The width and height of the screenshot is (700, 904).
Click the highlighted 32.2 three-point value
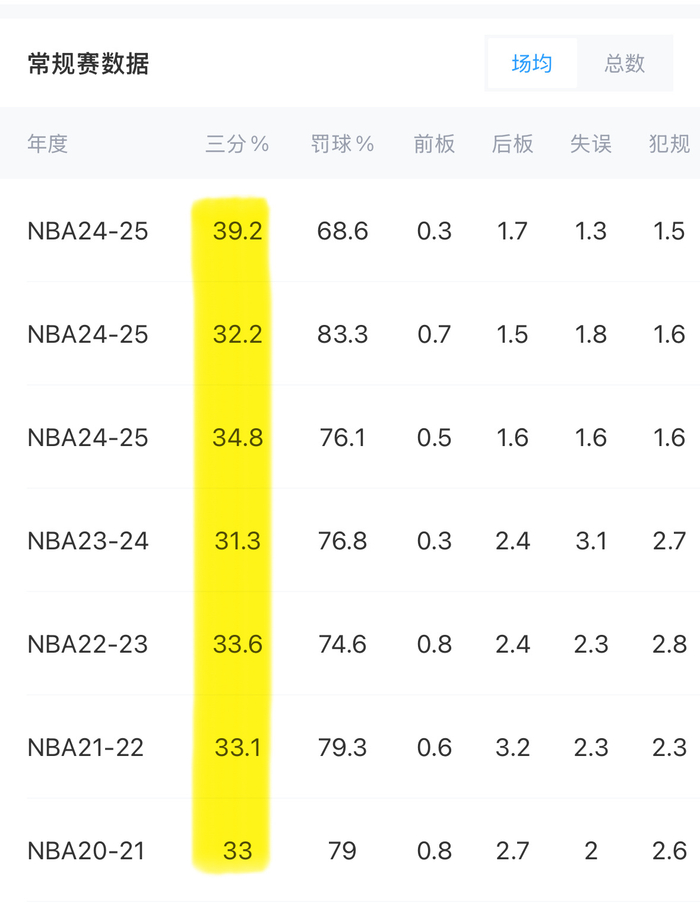(x=237, y=334)
